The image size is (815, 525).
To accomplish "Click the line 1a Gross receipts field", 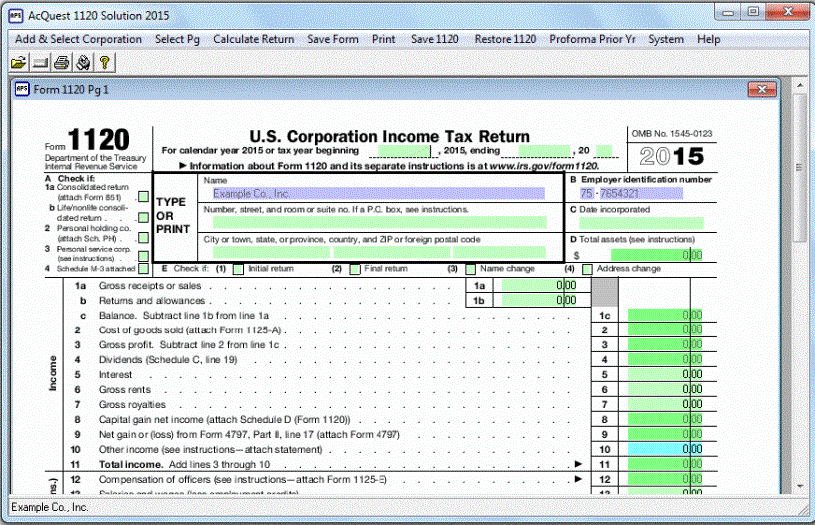I will pos(540,285).
